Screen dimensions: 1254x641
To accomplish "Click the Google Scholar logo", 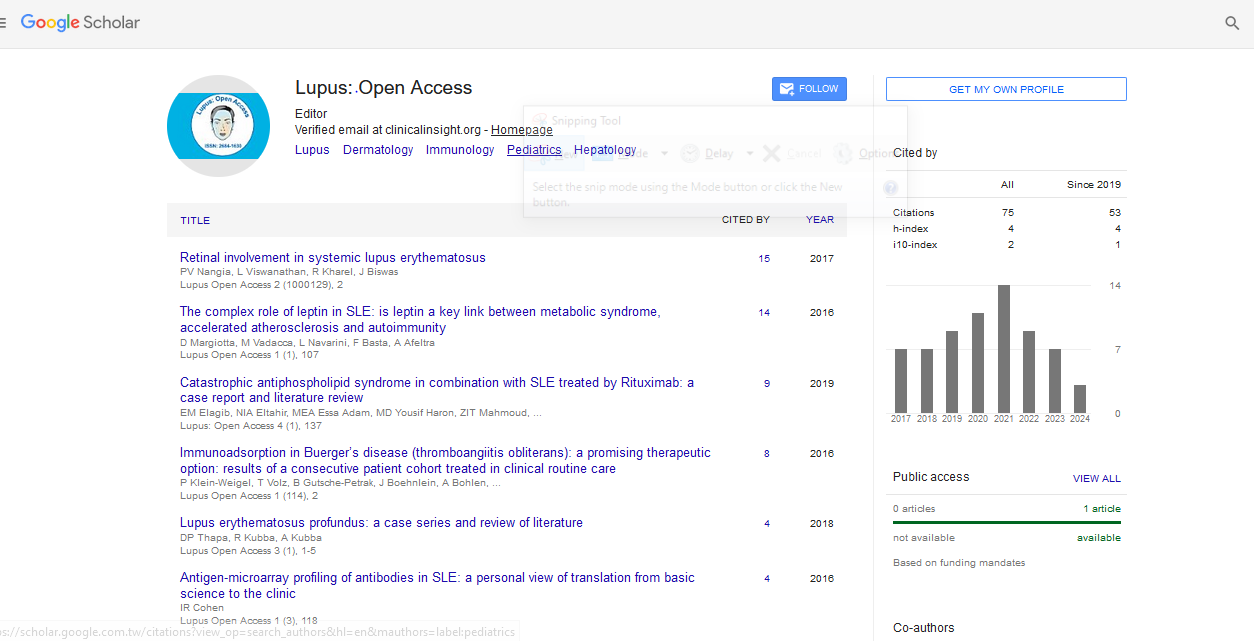I will coord(80,22).
